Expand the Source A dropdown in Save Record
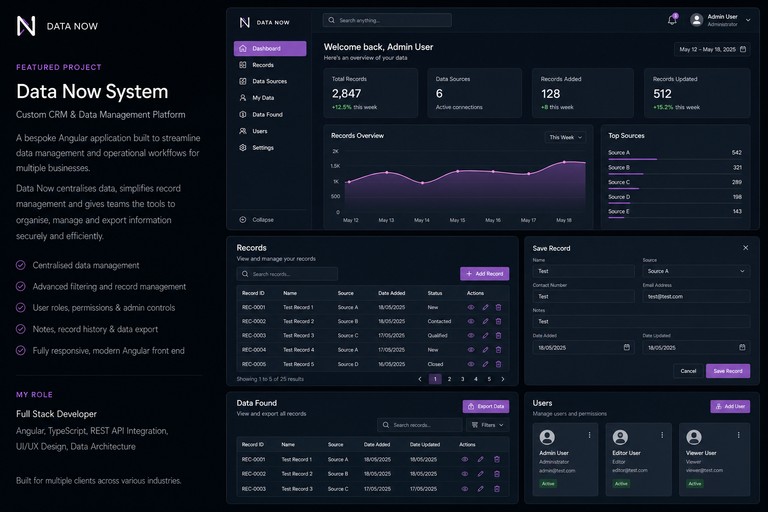 (x=696, y=271)
